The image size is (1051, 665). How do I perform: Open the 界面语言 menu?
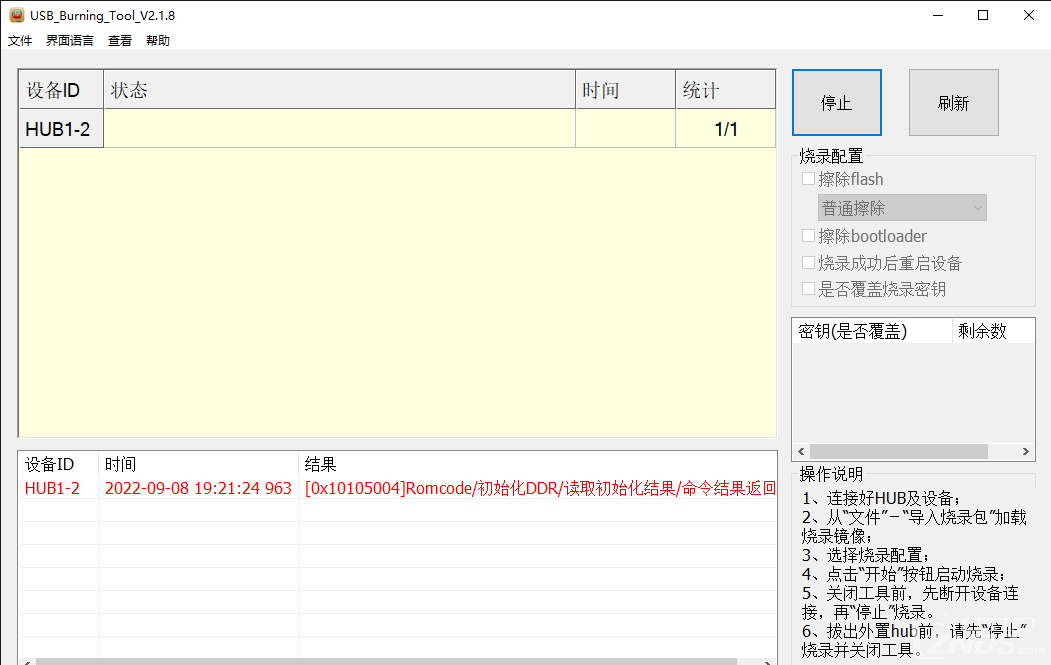70,41
